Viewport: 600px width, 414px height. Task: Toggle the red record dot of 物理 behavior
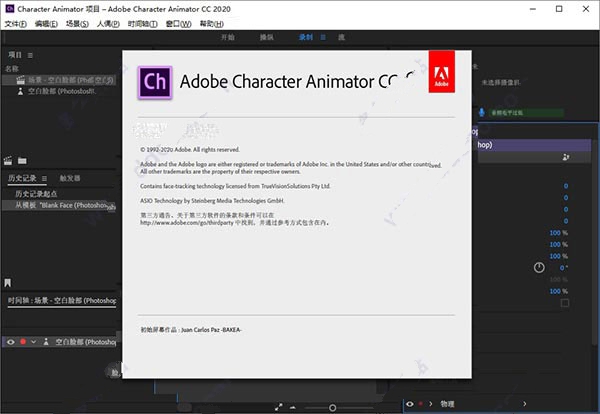click(x=421, y=404)
